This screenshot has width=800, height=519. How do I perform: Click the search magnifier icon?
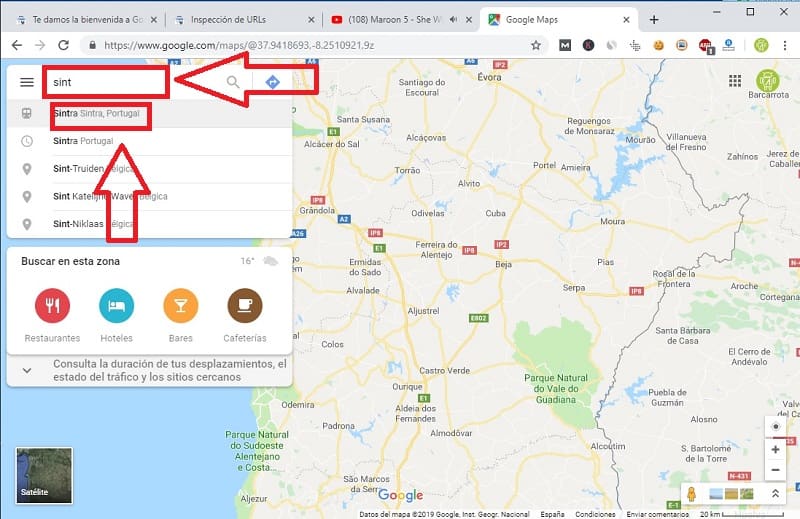233,82
